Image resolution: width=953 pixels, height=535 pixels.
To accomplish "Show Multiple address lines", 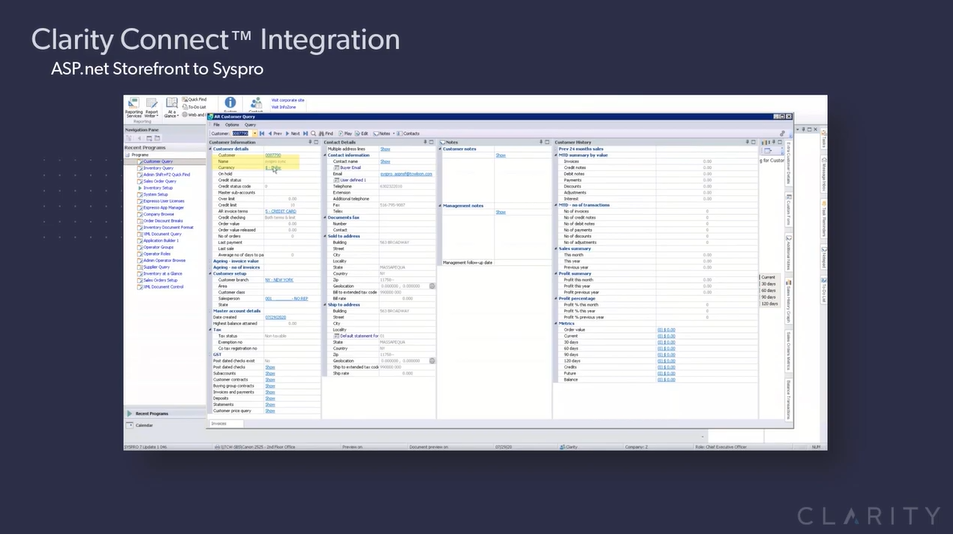I will click(x=385, y=149).
